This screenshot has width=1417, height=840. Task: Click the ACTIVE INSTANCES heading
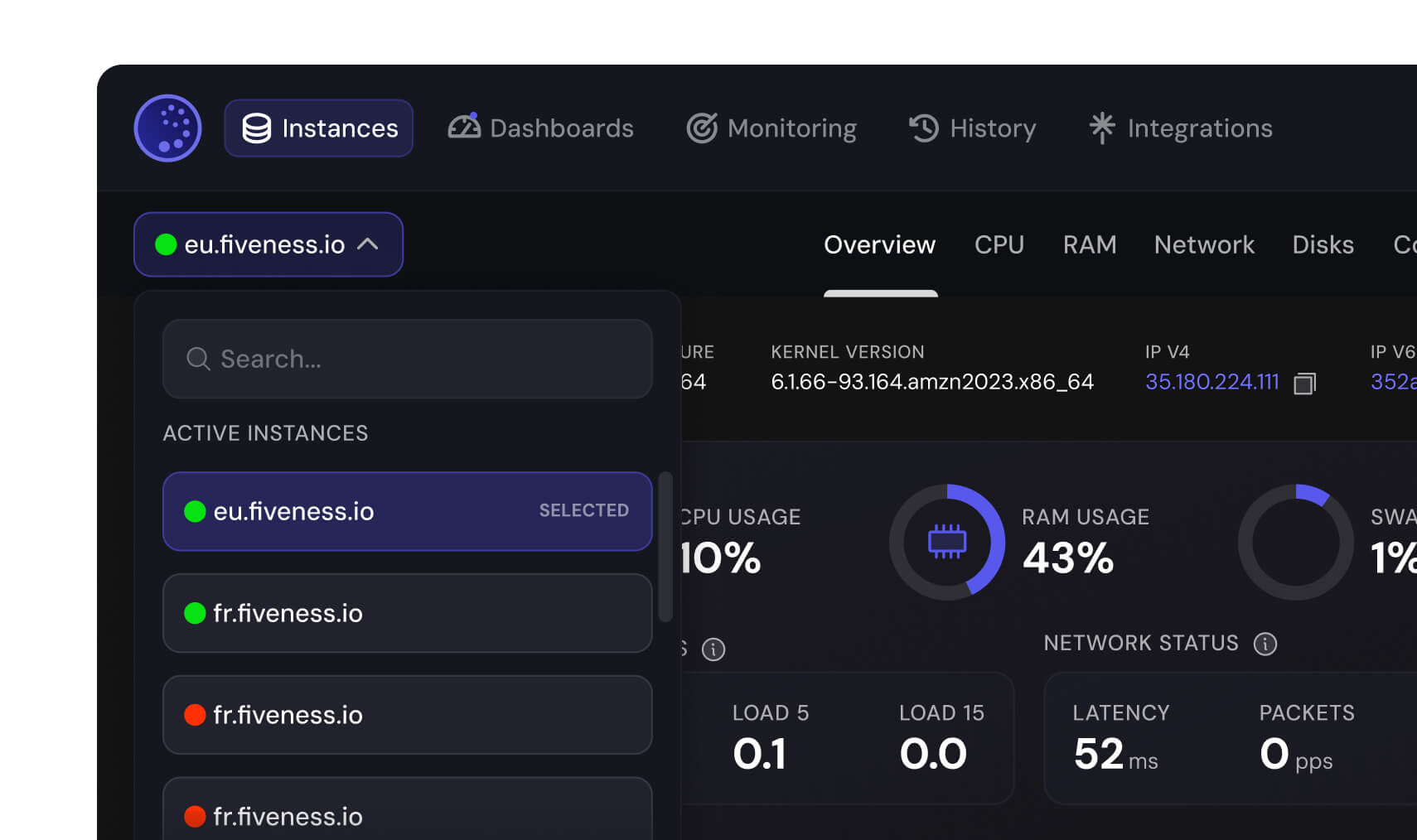[265, 433]
